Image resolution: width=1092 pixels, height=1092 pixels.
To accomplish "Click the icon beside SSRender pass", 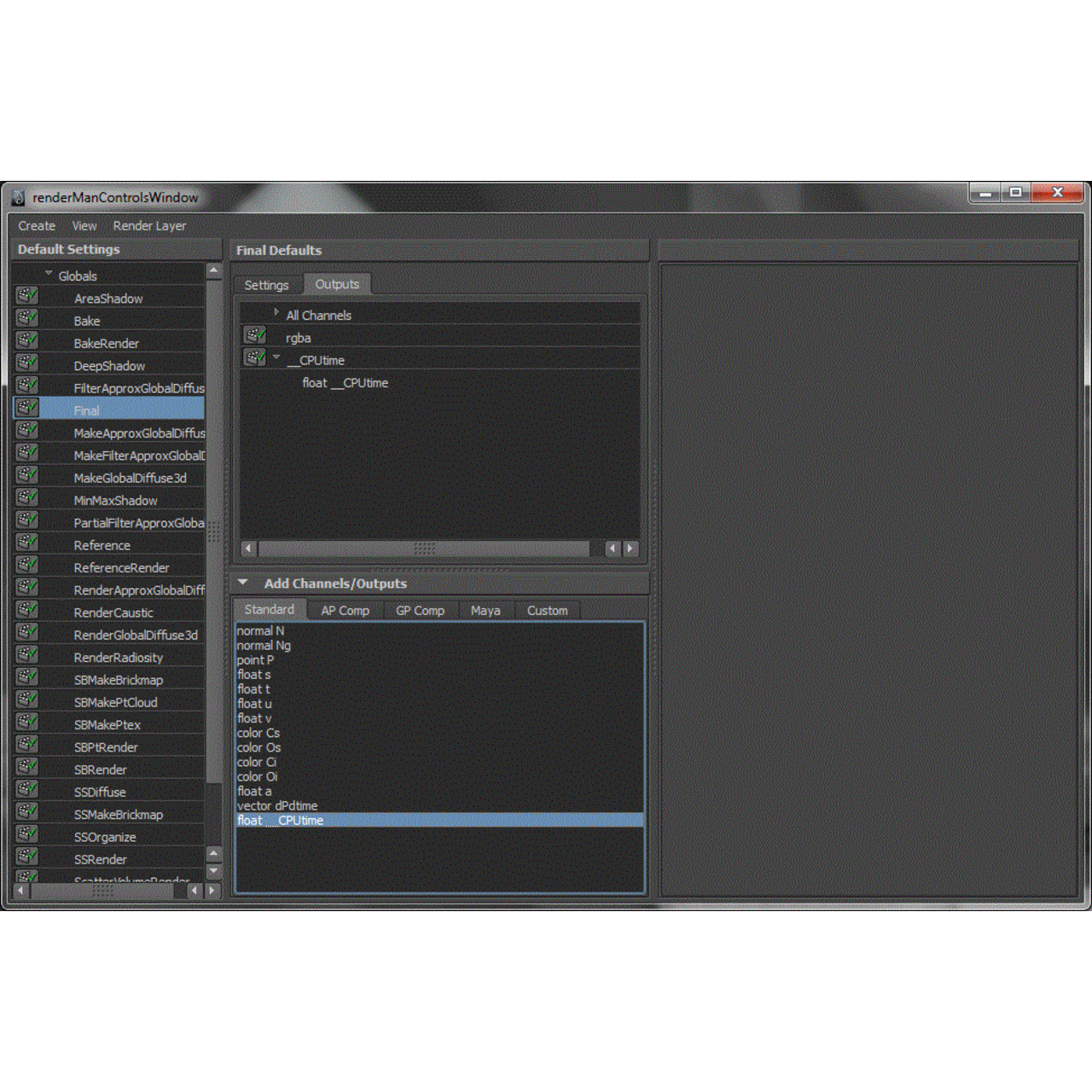I will [26, 857].
